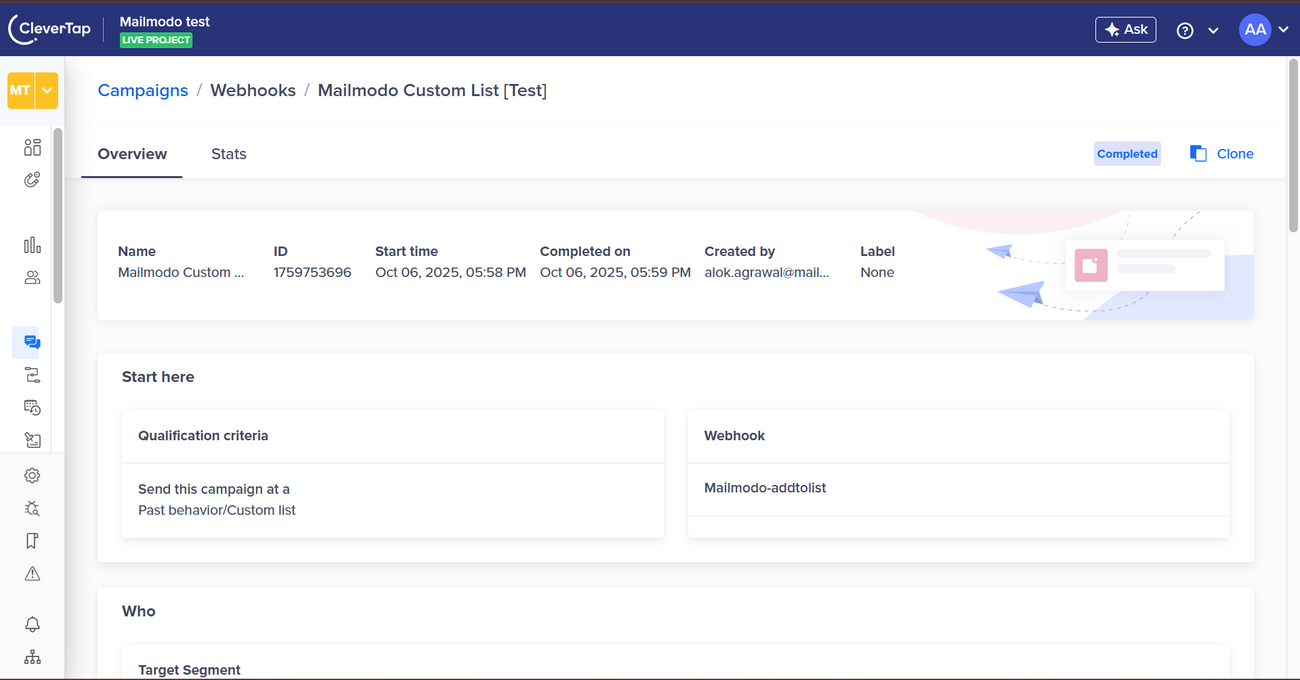Select the highlighted campaigns chat icon
The width and height of the screenshot is (1300, 680).
click(32, 342)
